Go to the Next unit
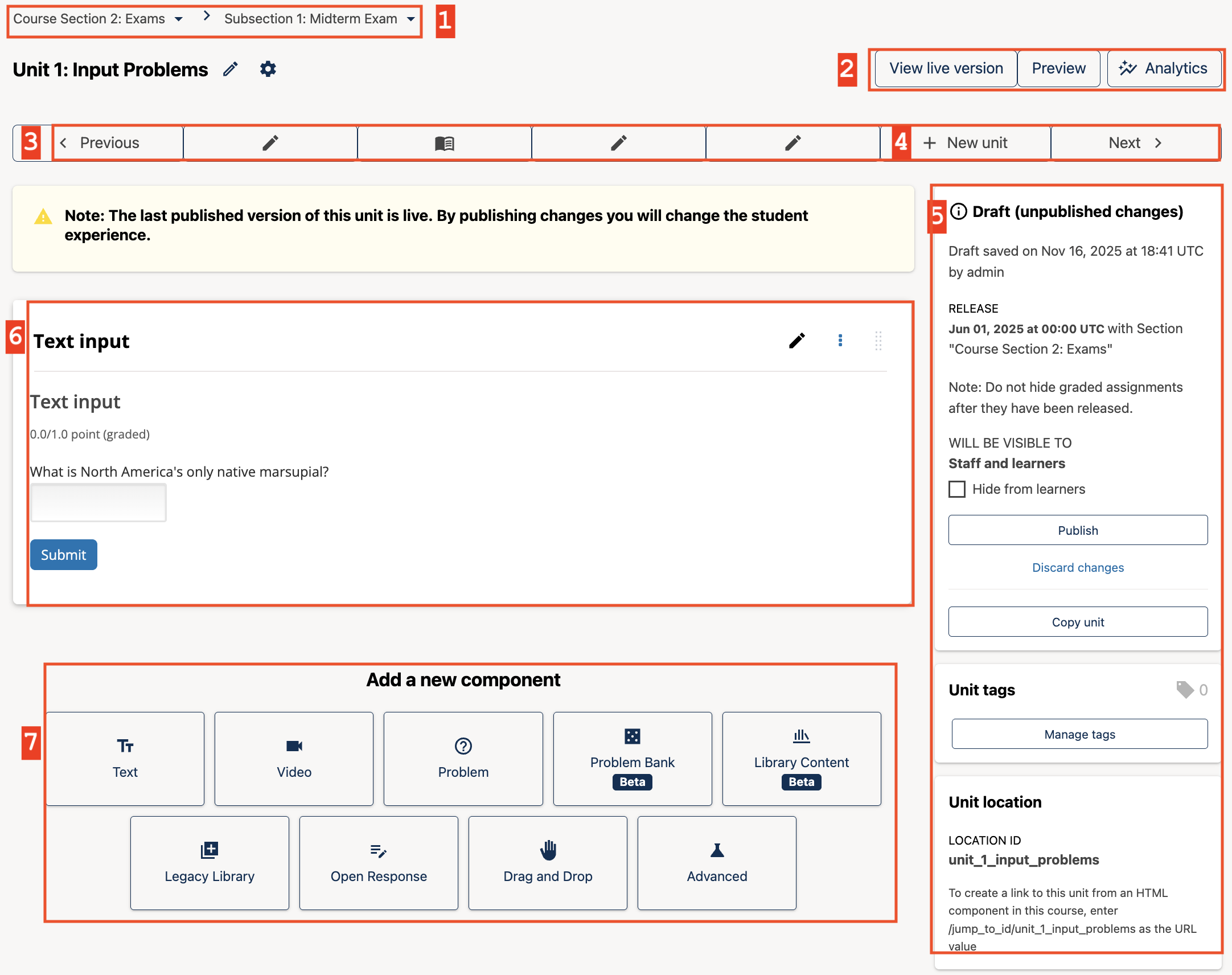 (1135, 143)
